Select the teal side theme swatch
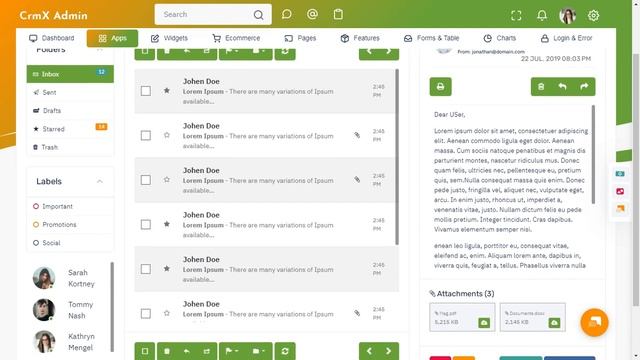640x360 pixels. click(x=620, y=174)
